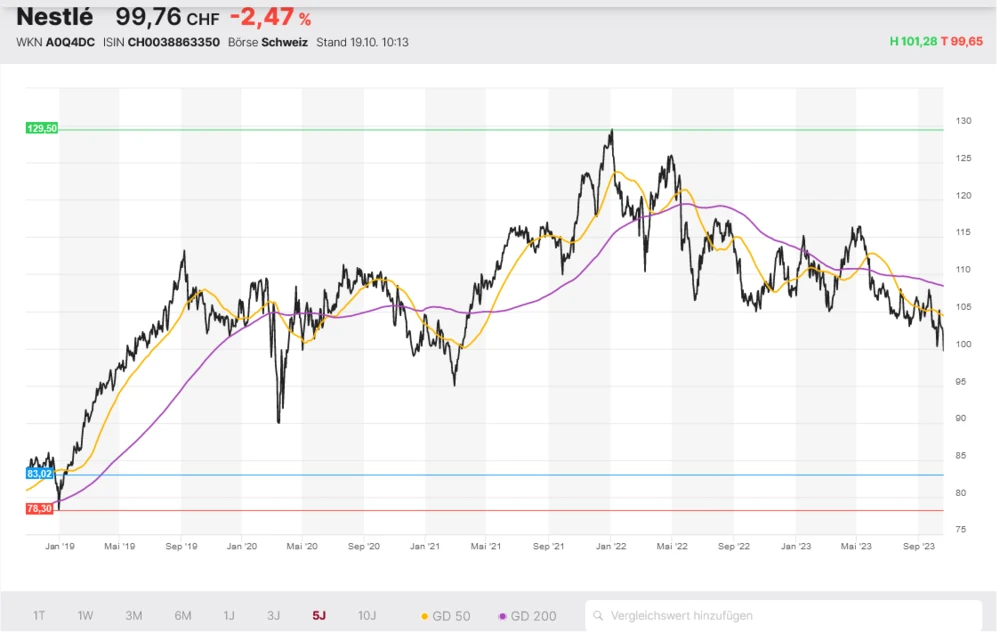Screen dimensions: 1000x633
Task: Show the 3M chart period
Action: 133,616
